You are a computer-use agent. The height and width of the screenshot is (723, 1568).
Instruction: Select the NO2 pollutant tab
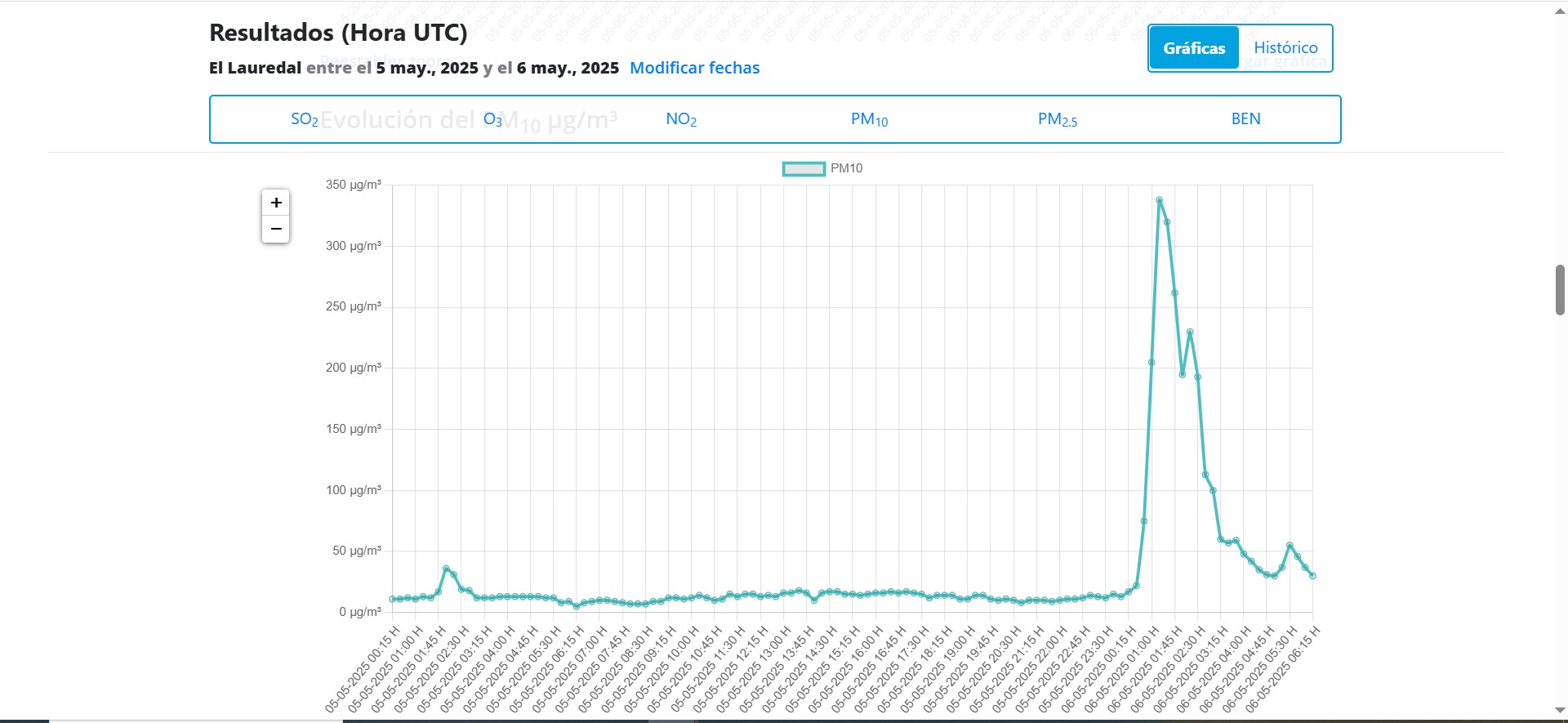pos(681,119)
